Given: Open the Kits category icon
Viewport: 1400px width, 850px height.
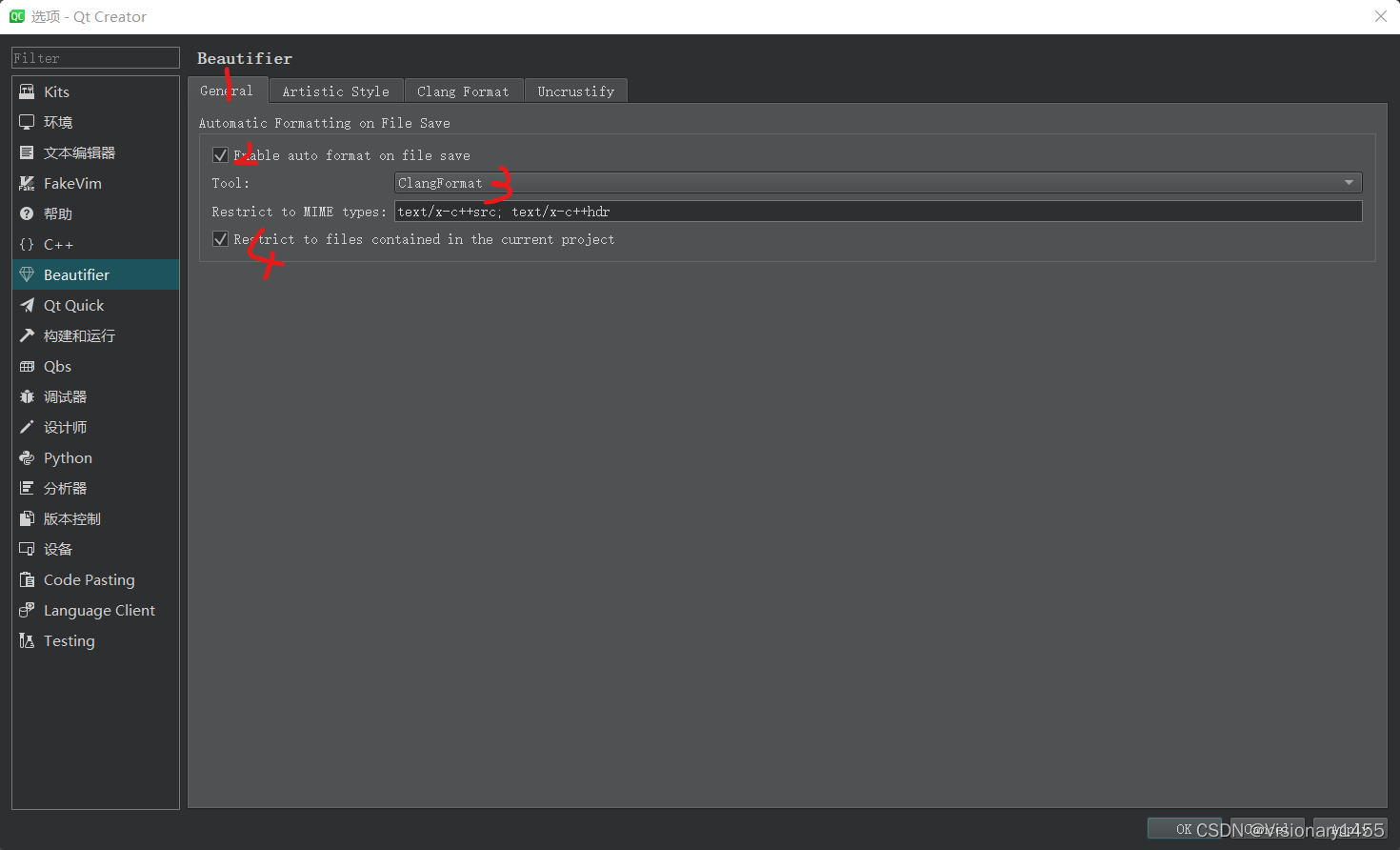Looking at the screenshot, I should tap(27, 91).
